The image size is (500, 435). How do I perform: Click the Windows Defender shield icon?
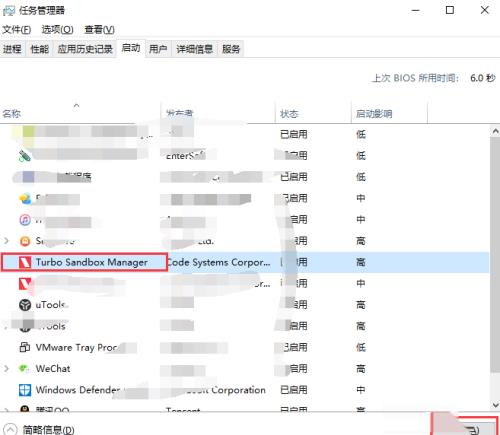pyautogui.click(x=25, y=390)
